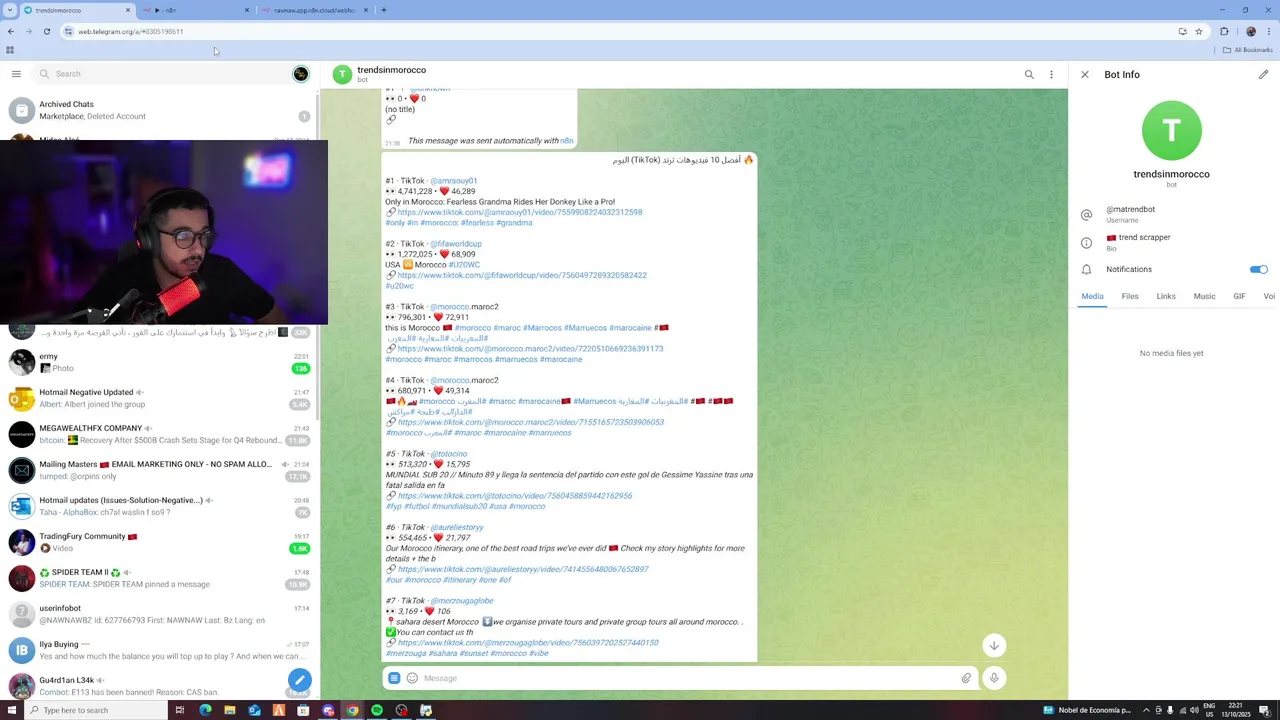Open bot commands menu icon
The width and height of the screenshot is (1280, 720).
(394, 678)
